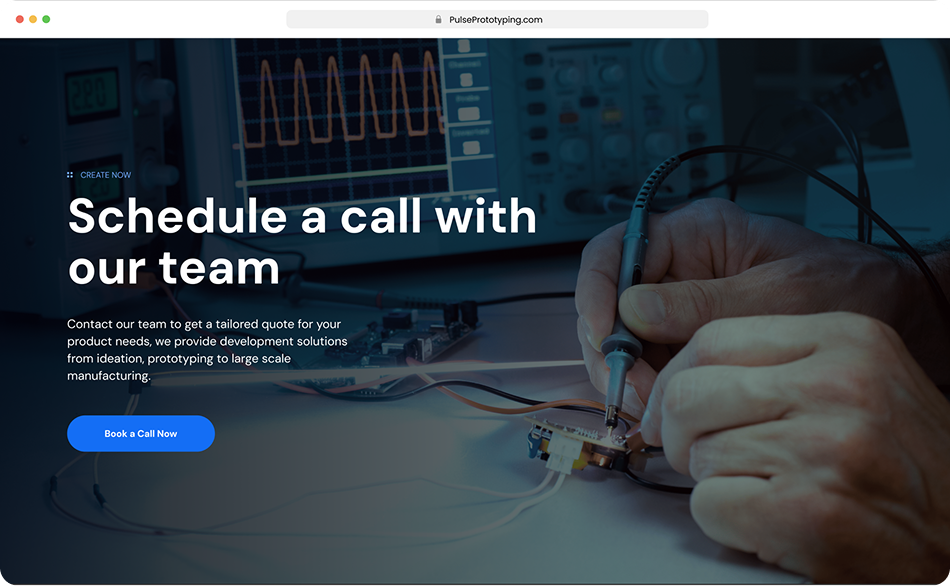Maximize the window with the green dot

click(46, 19)
